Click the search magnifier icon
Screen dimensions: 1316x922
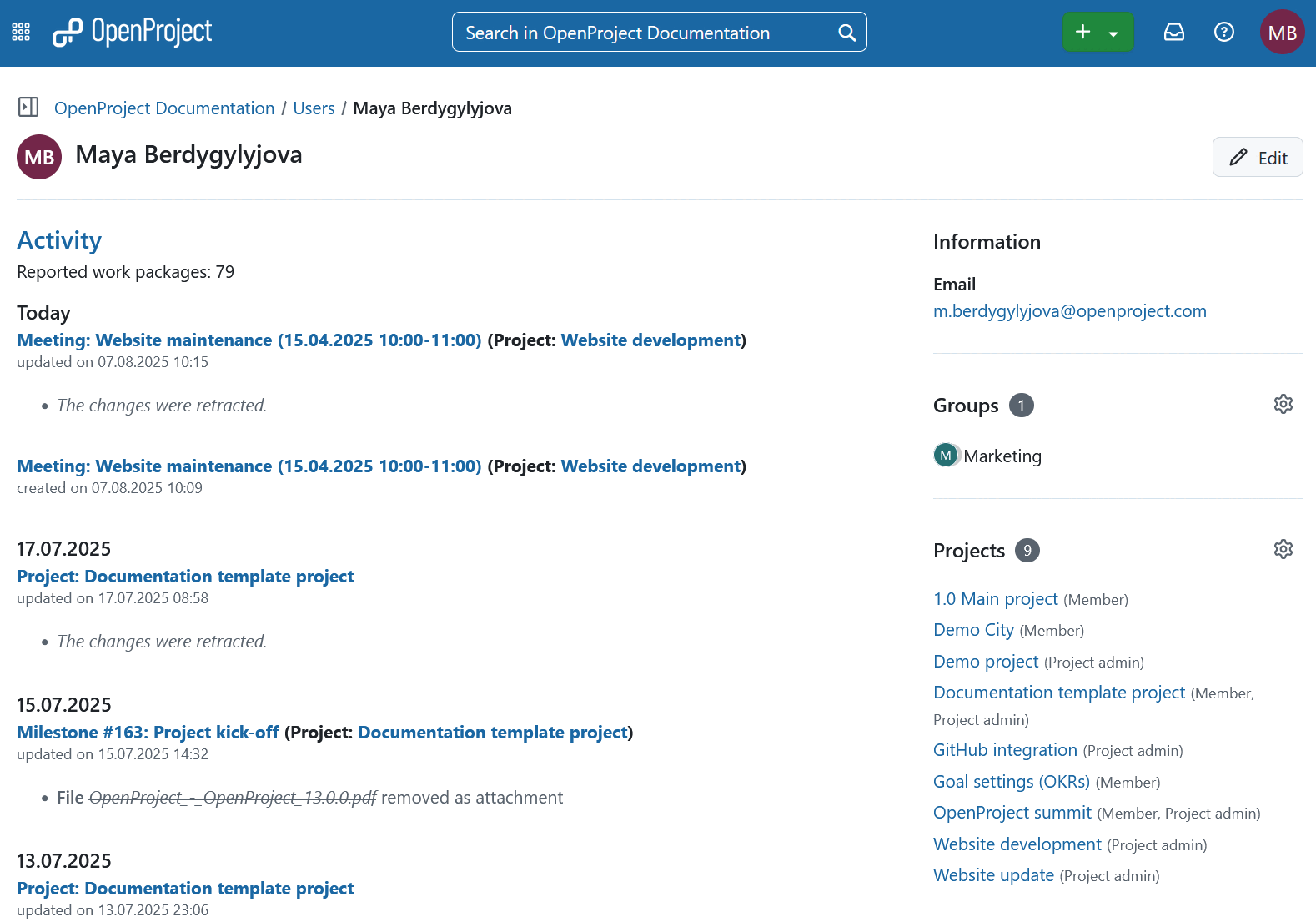pyautogui.click(x=846, y=33)
